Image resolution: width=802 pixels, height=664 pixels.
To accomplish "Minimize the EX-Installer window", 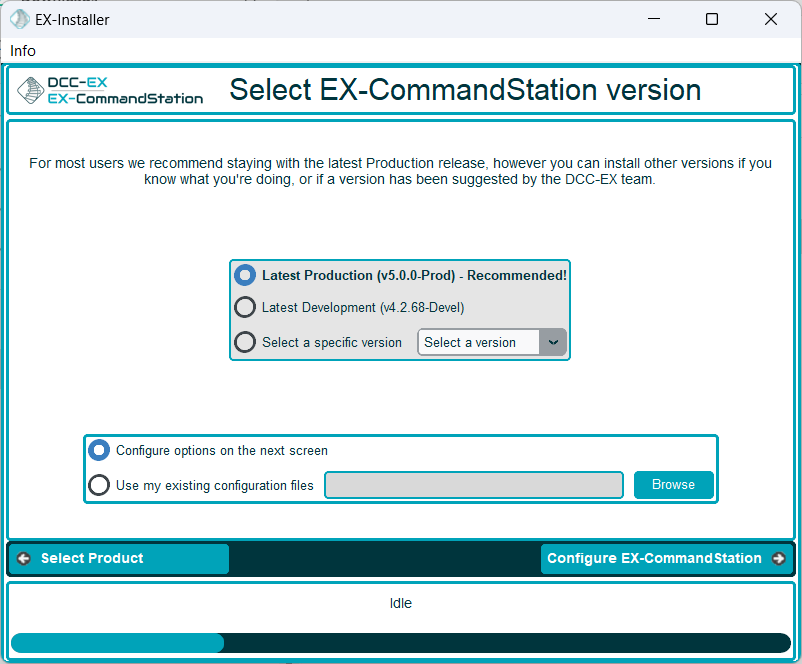I will (x=653, y=19).
